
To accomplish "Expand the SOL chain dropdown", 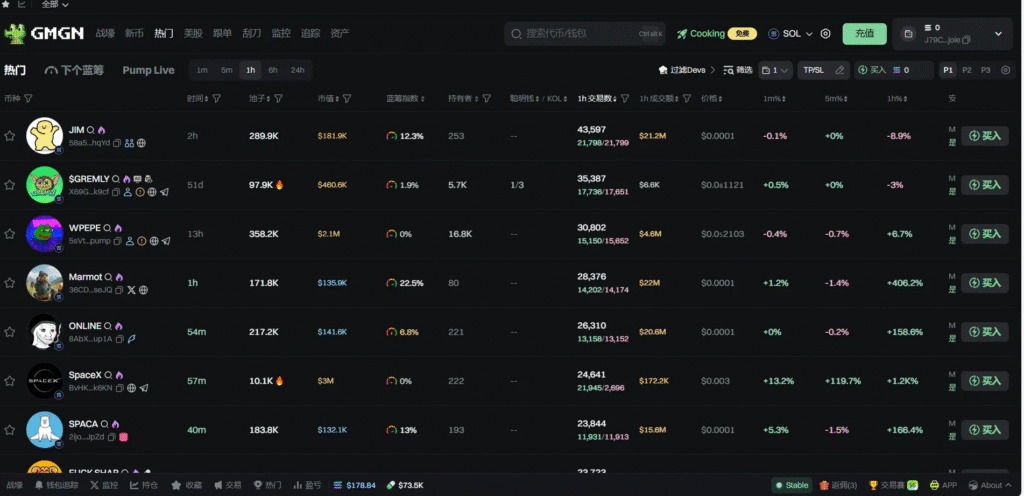I will [790, 34].
